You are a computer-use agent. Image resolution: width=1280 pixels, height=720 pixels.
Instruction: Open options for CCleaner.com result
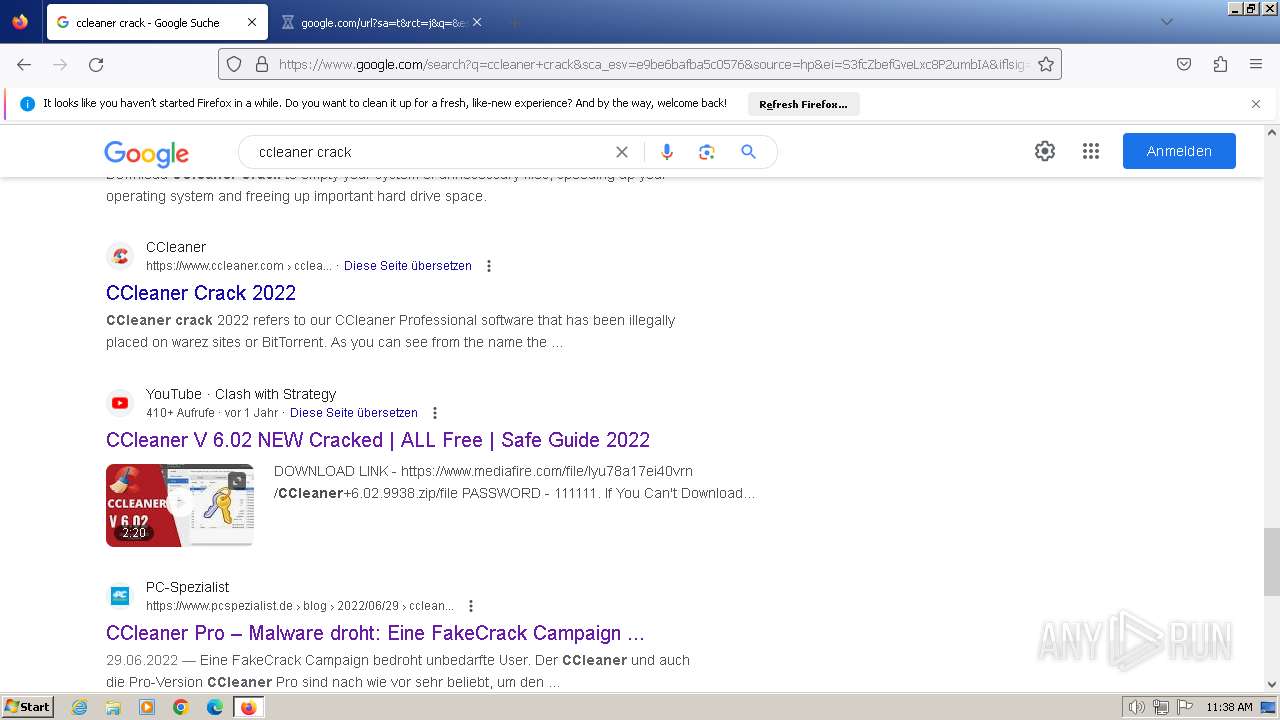pos(489,266)
